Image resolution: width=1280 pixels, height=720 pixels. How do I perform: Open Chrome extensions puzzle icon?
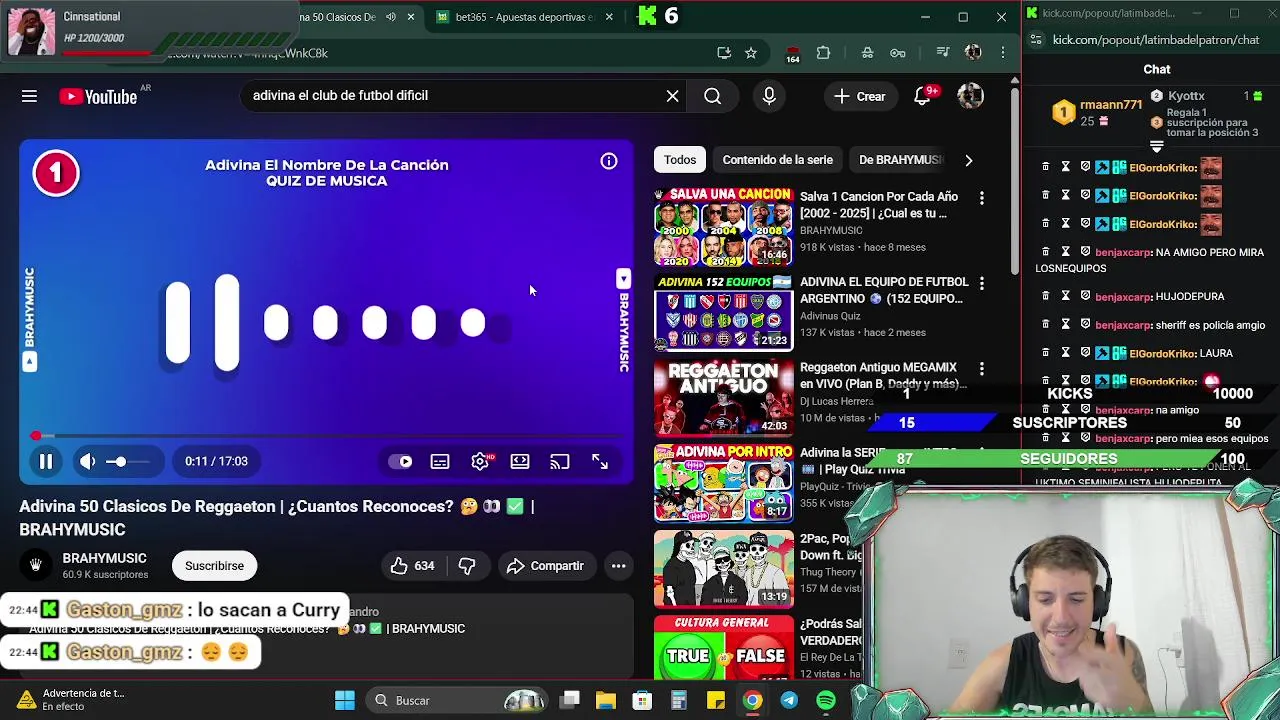point(823,53)
